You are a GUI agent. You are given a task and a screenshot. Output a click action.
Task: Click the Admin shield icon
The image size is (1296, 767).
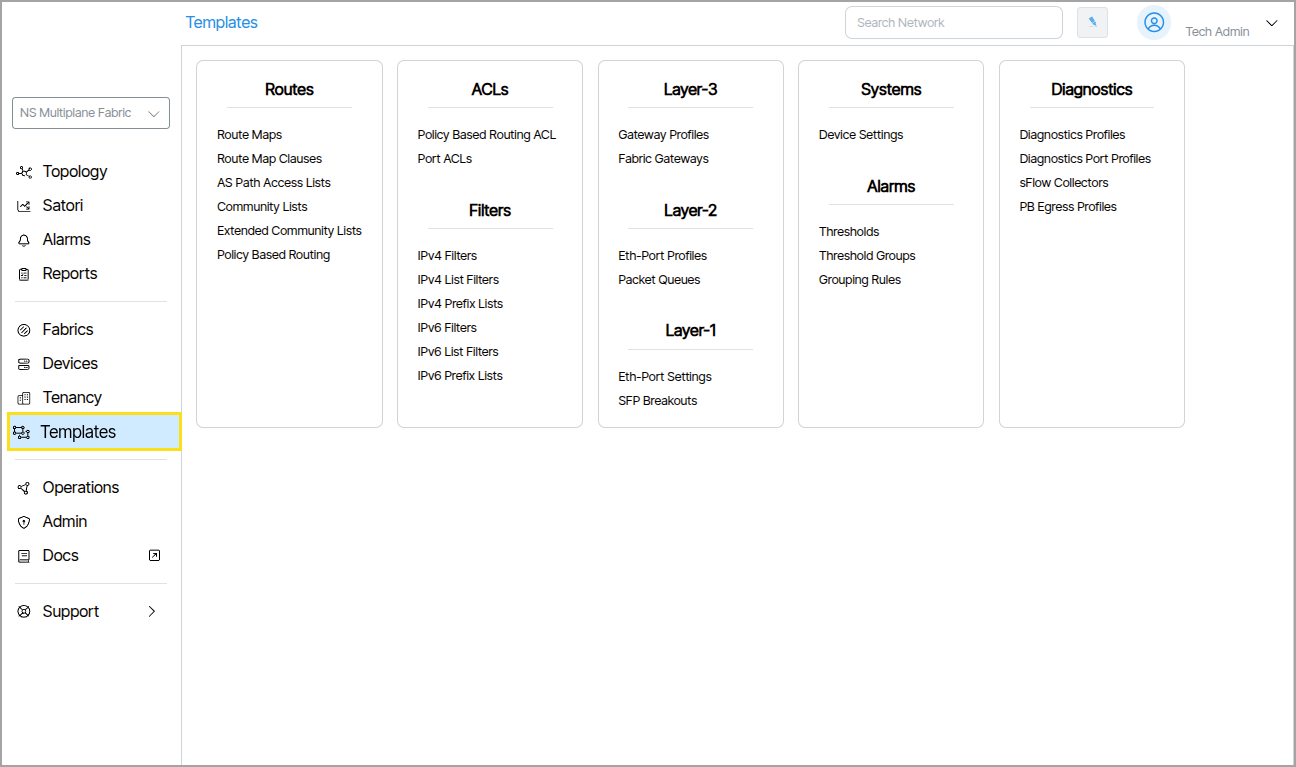[x=24, y=522]
